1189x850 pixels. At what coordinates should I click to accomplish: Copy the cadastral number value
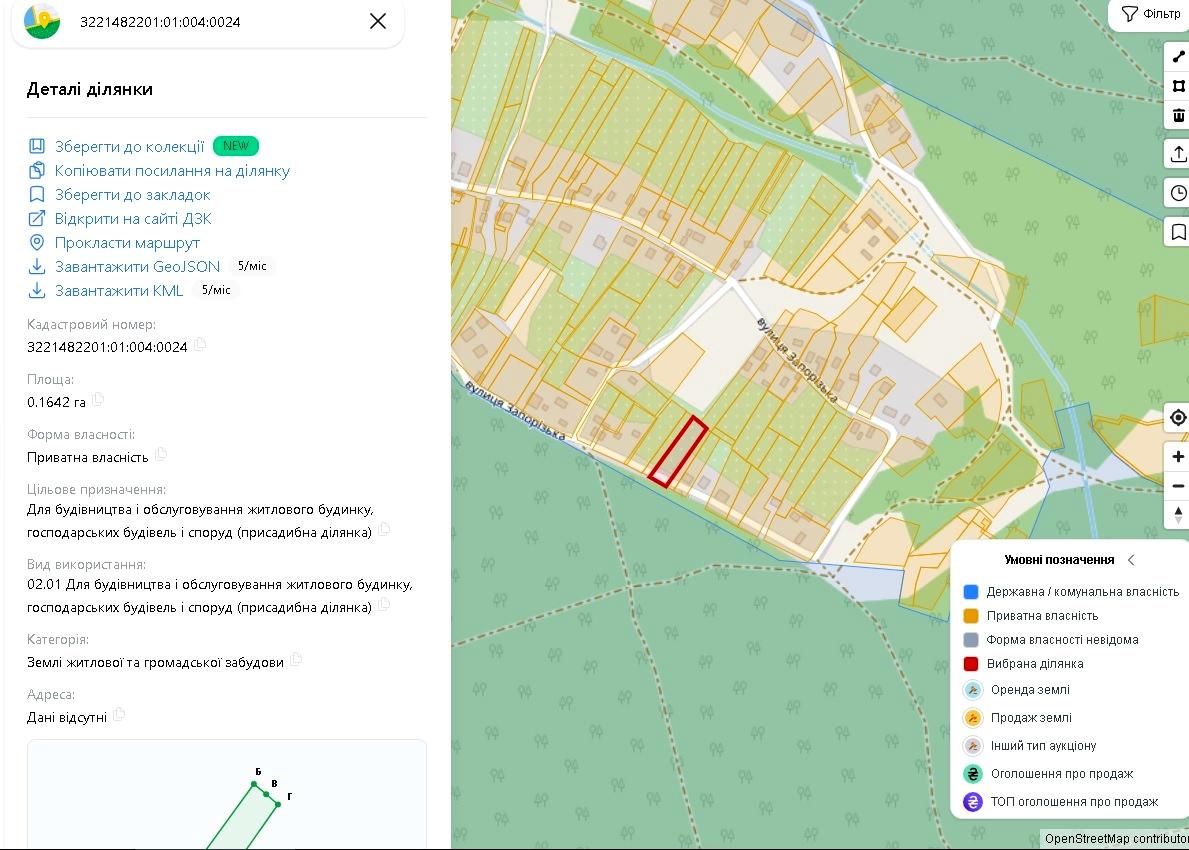click(200, 344)
